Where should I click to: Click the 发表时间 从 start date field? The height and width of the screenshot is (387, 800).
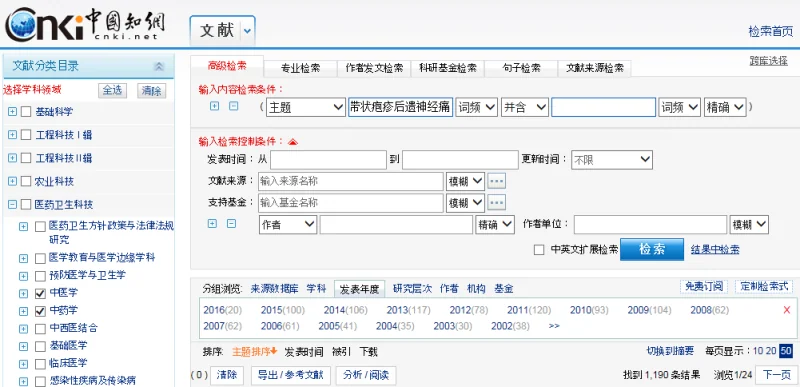coord(328,160)
